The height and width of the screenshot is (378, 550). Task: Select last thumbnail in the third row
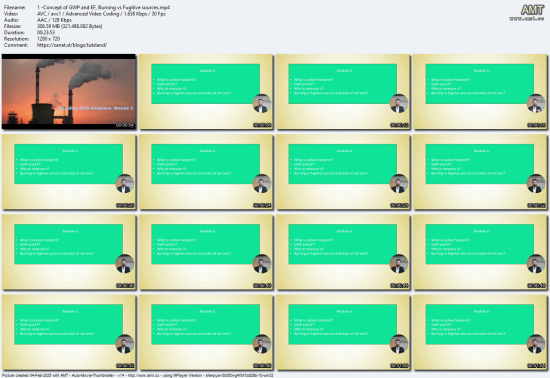coord(480,252)
